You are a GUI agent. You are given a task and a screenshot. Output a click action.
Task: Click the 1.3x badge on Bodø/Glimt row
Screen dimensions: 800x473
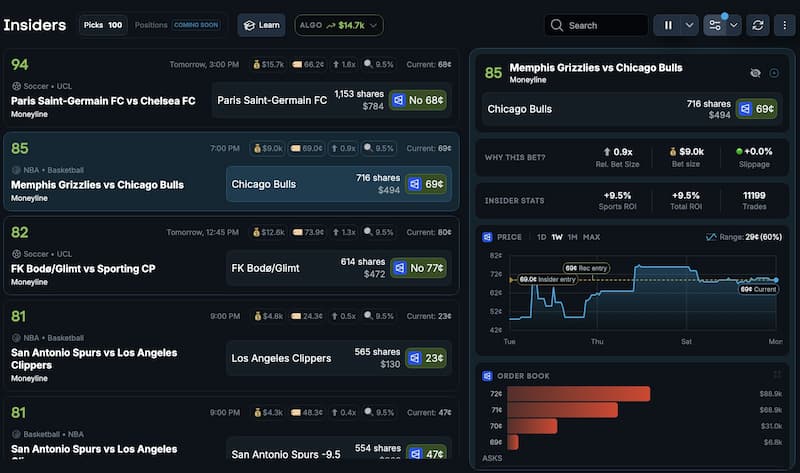pyautogui.click(x=344, y=232)
